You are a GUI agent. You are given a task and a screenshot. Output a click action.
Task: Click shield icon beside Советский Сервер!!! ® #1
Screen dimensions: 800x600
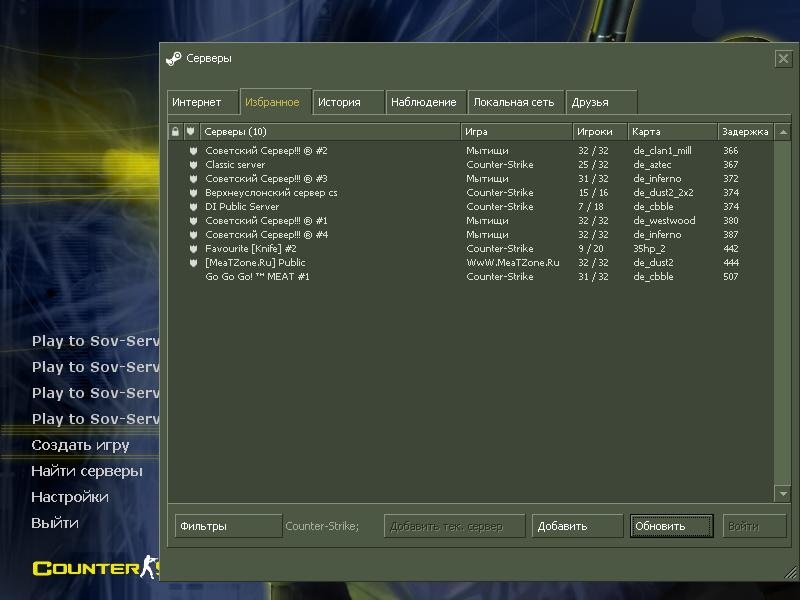[193, 221]
